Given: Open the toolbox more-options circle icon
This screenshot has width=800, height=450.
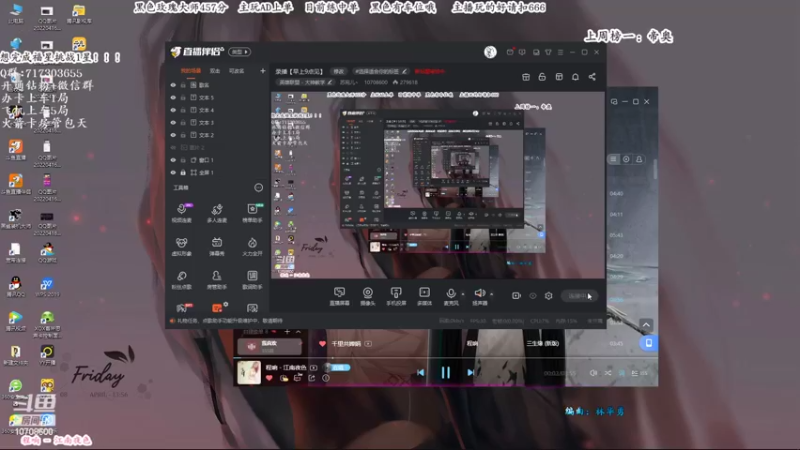Looking at the screenshot, I should 259,188.
